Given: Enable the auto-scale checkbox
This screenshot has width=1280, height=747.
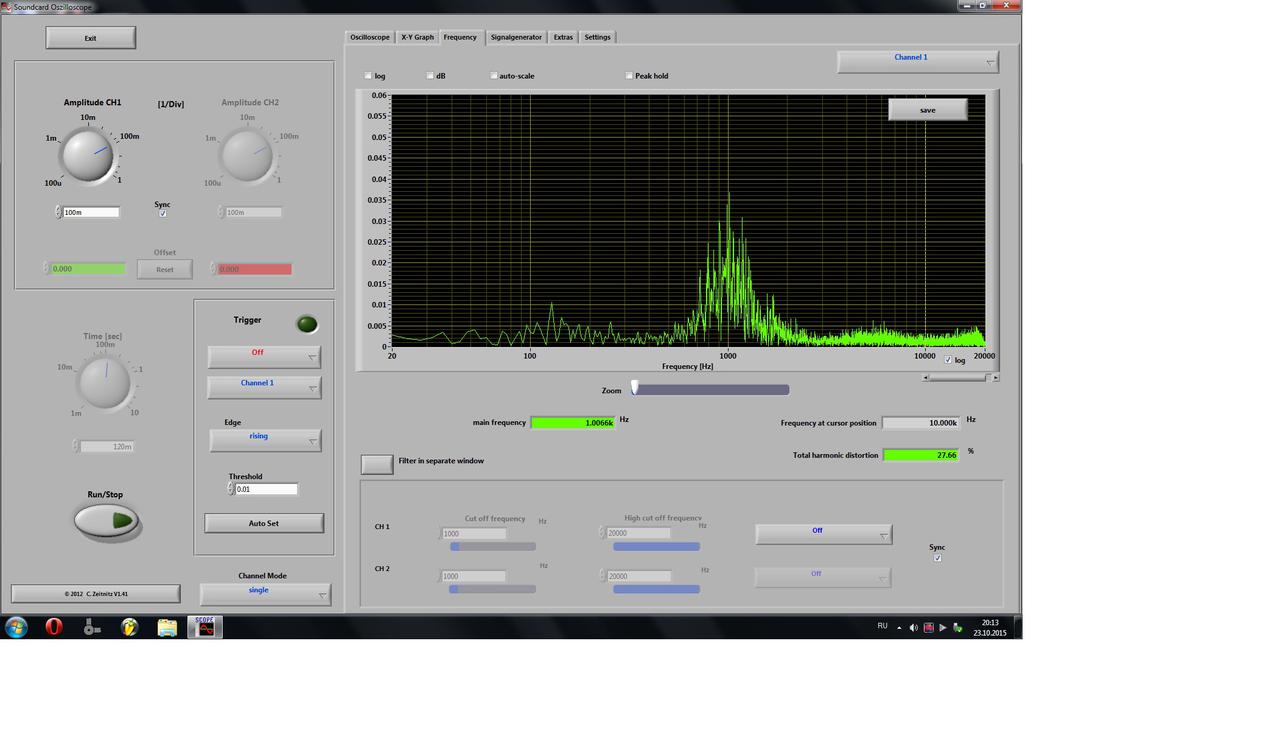Looking at the screenshot, I should click(494, 76).
